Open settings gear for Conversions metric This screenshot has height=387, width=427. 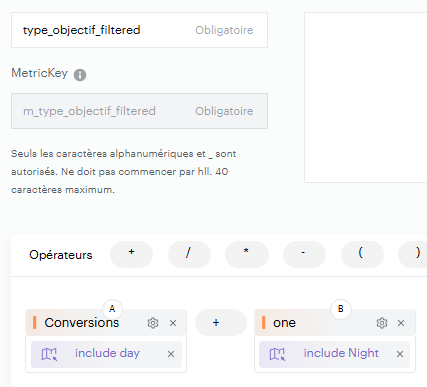click(153, 323)
